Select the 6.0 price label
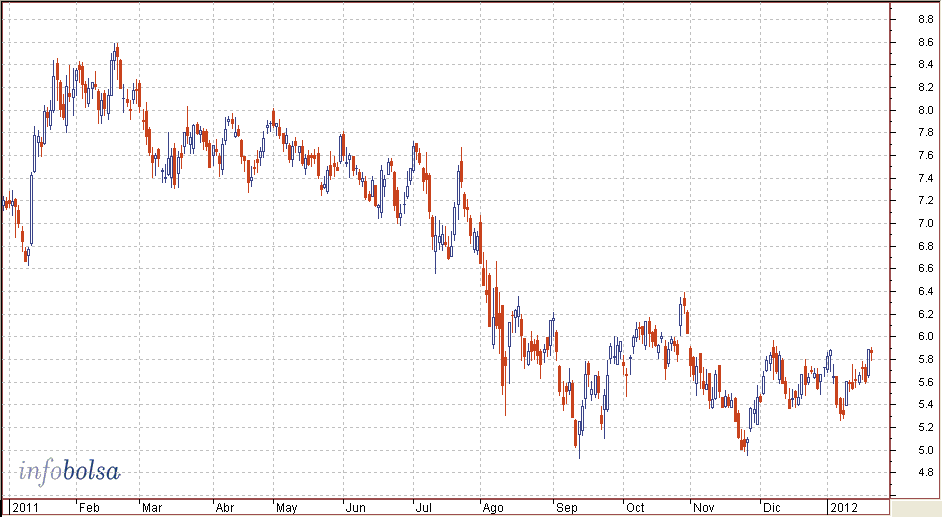 point(926,337)
